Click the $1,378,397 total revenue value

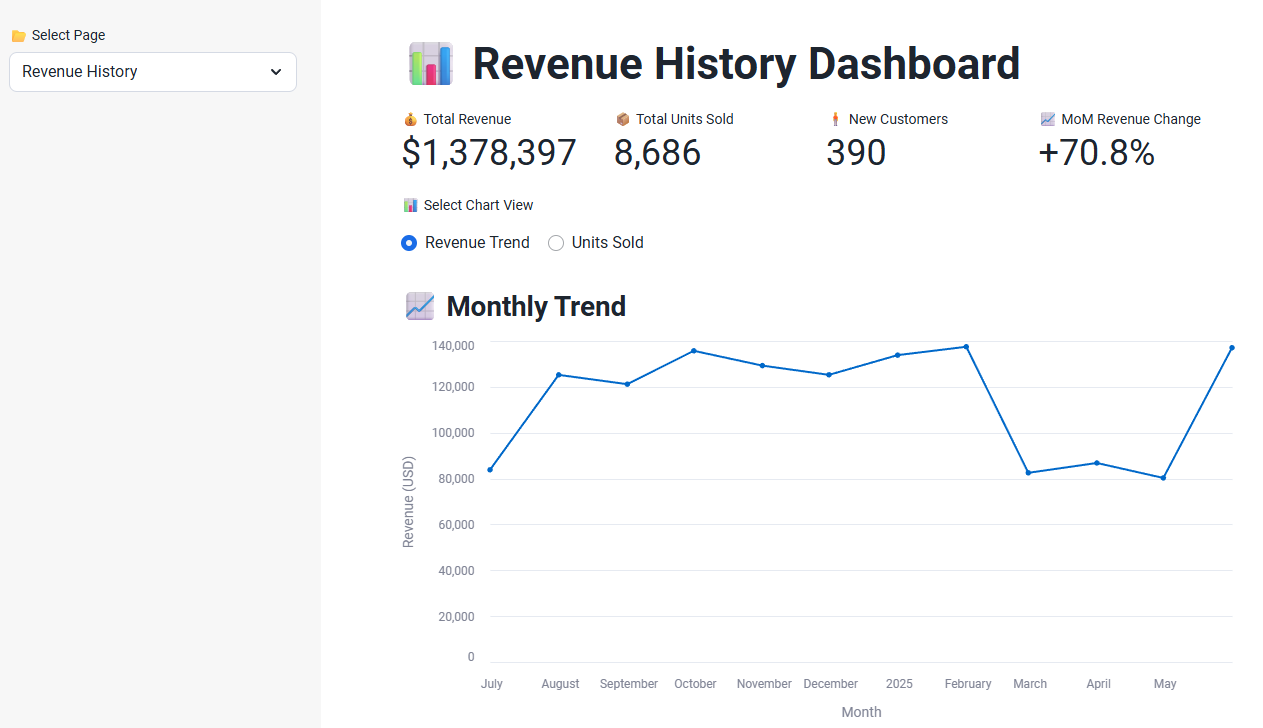point(489,153)
